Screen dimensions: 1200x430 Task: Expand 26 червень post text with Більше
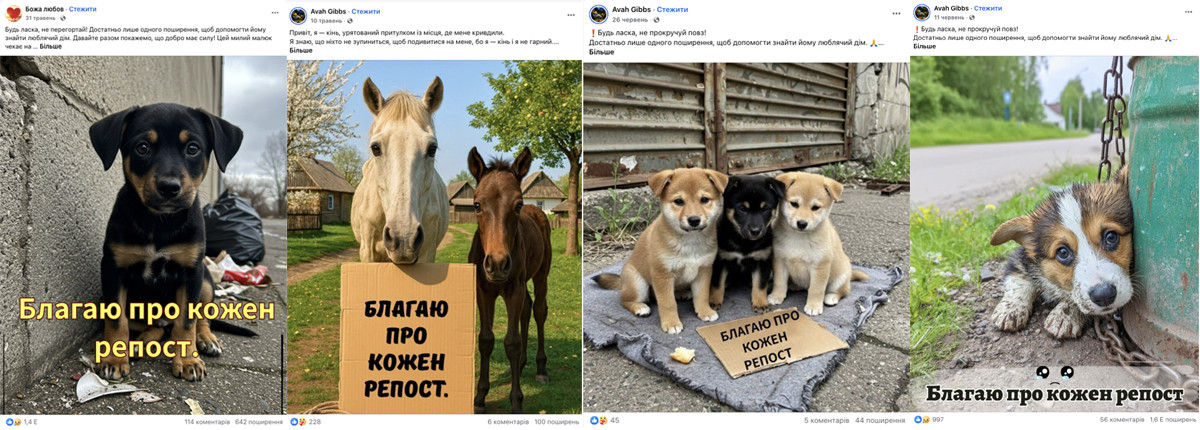(x=601, y=52)
